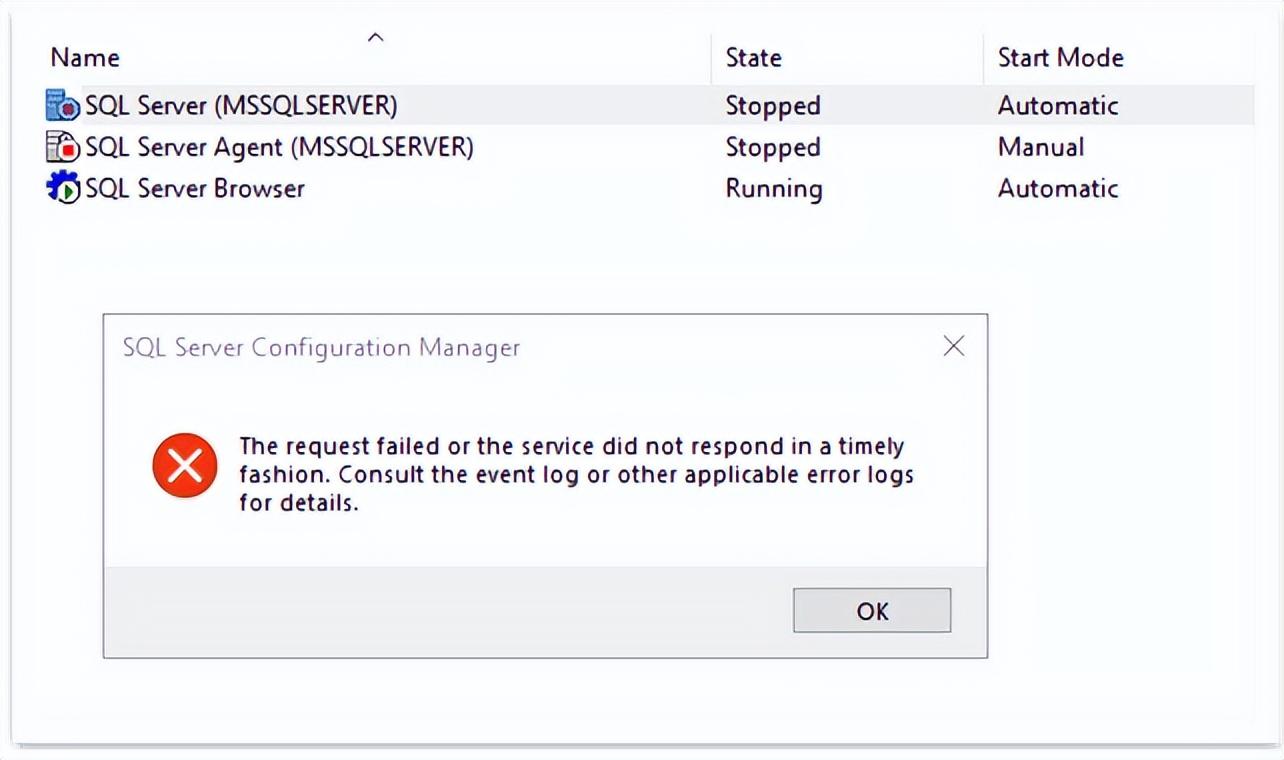
Task: Click Manual start mode of SQL Server Agent
Action: coord(1041,147)
